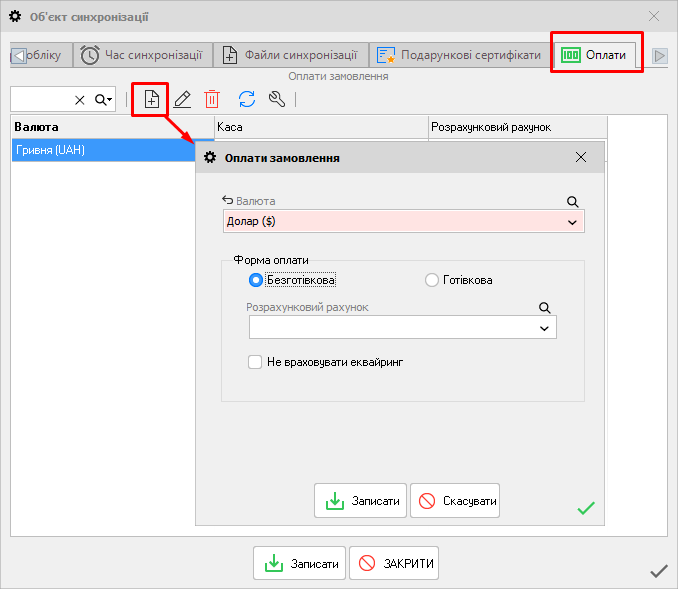The height and width of the screenshot is (589, 678).
Task: Open the search options dropdown arrow
Action: click(x=104, y=100)
